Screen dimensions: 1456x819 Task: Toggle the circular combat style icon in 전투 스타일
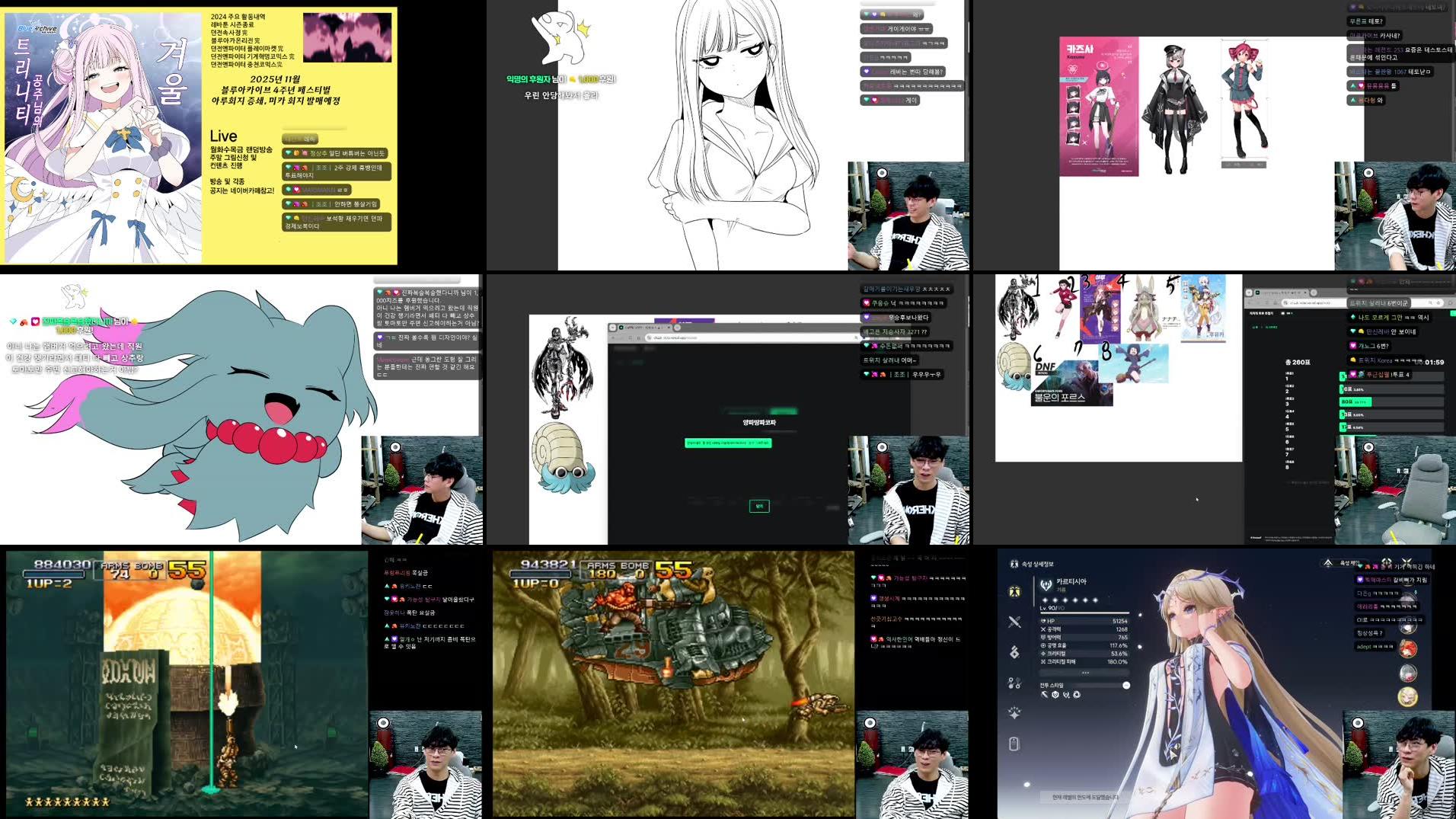pyautogui.click(x=1075, y=694)
